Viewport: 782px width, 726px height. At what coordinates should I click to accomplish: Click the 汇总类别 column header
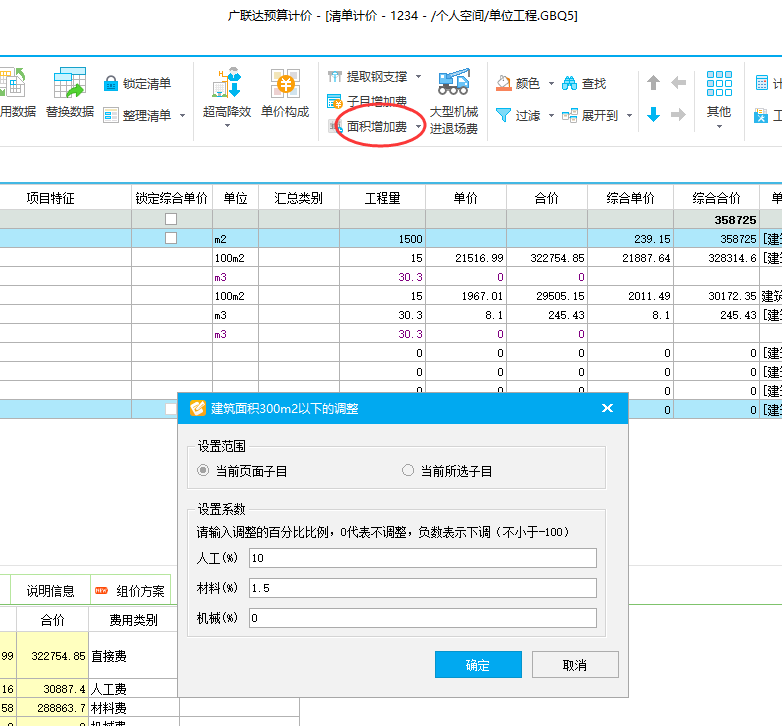299,198
